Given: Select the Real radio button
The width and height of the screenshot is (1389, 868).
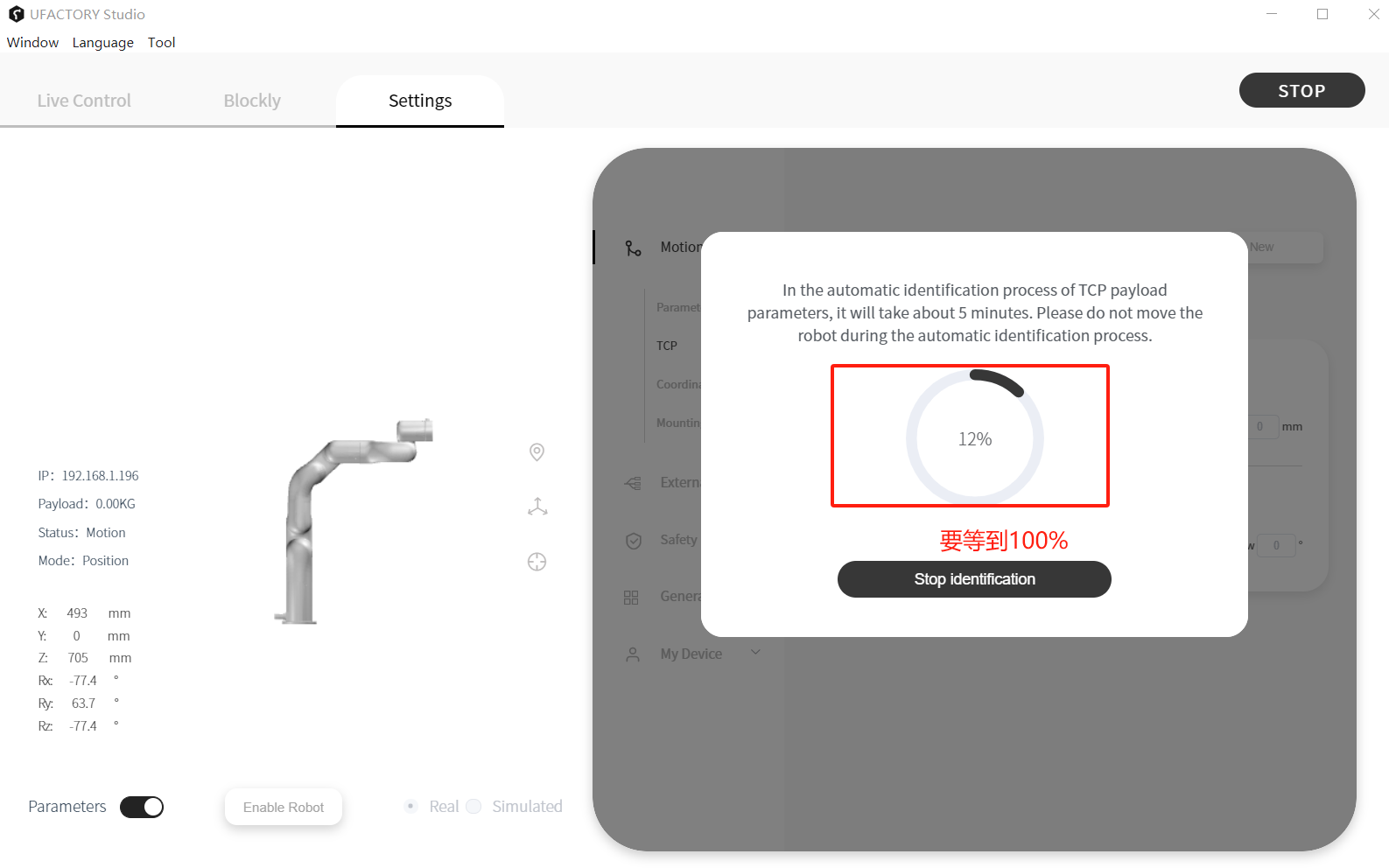Looking at the screenshot, I should pos(410,806).
